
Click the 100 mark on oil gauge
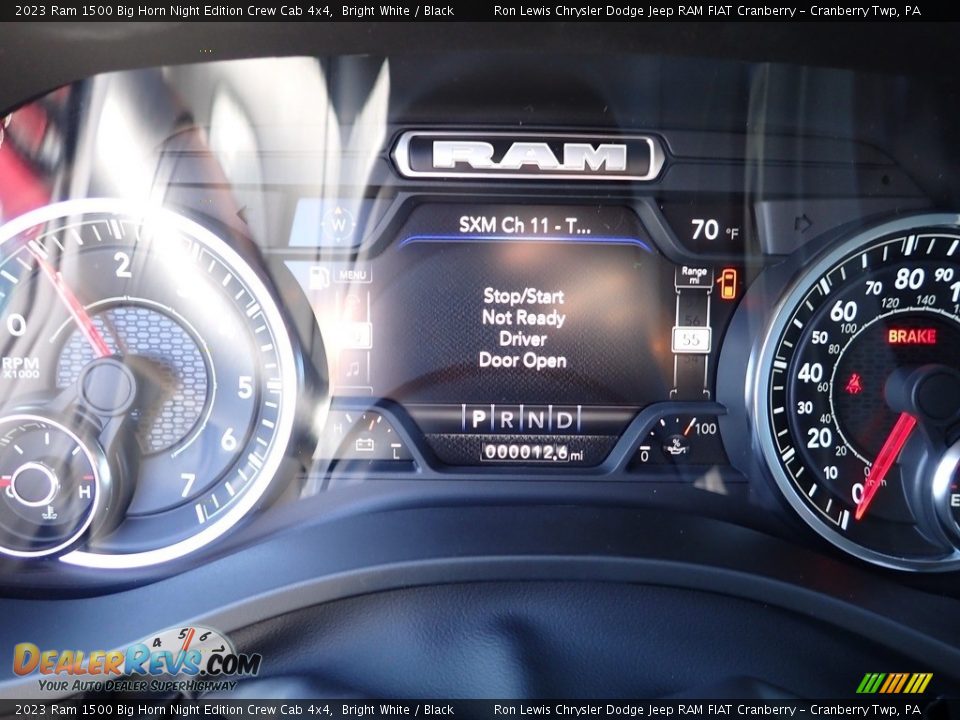[x=705, y=429]
